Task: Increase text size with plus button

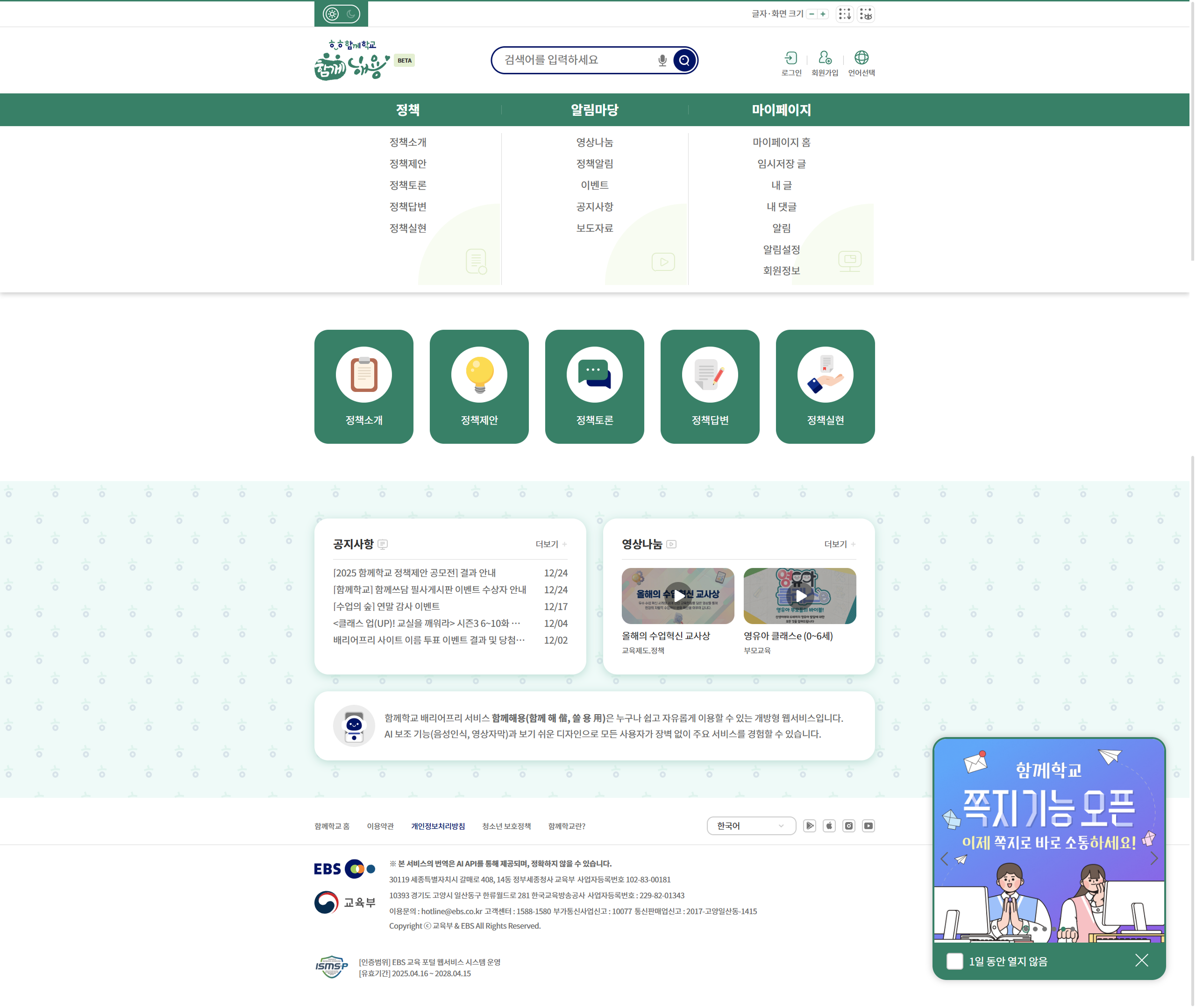Action: coord(823,14)
